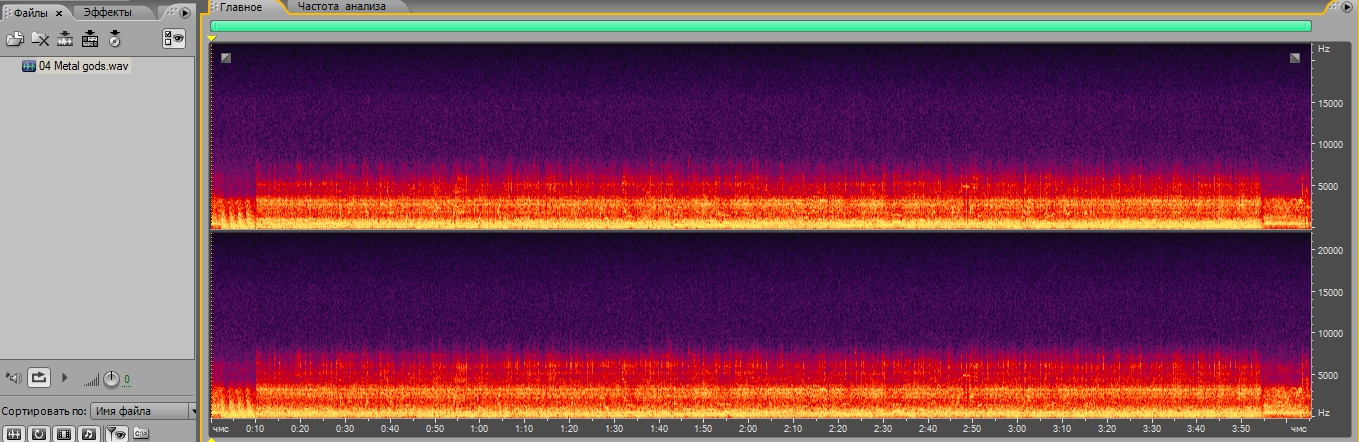Viewport: 1359px width, 442px height.
Task: Switch to the Файлы tab
Action: (x=30, y=13)
